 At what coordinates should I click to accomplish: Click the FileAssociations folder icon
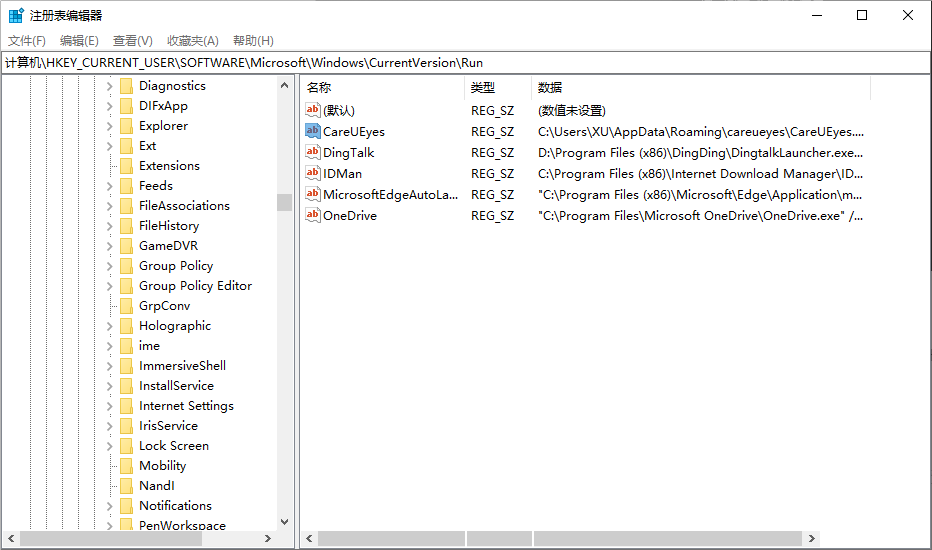[x=126, y=206]
